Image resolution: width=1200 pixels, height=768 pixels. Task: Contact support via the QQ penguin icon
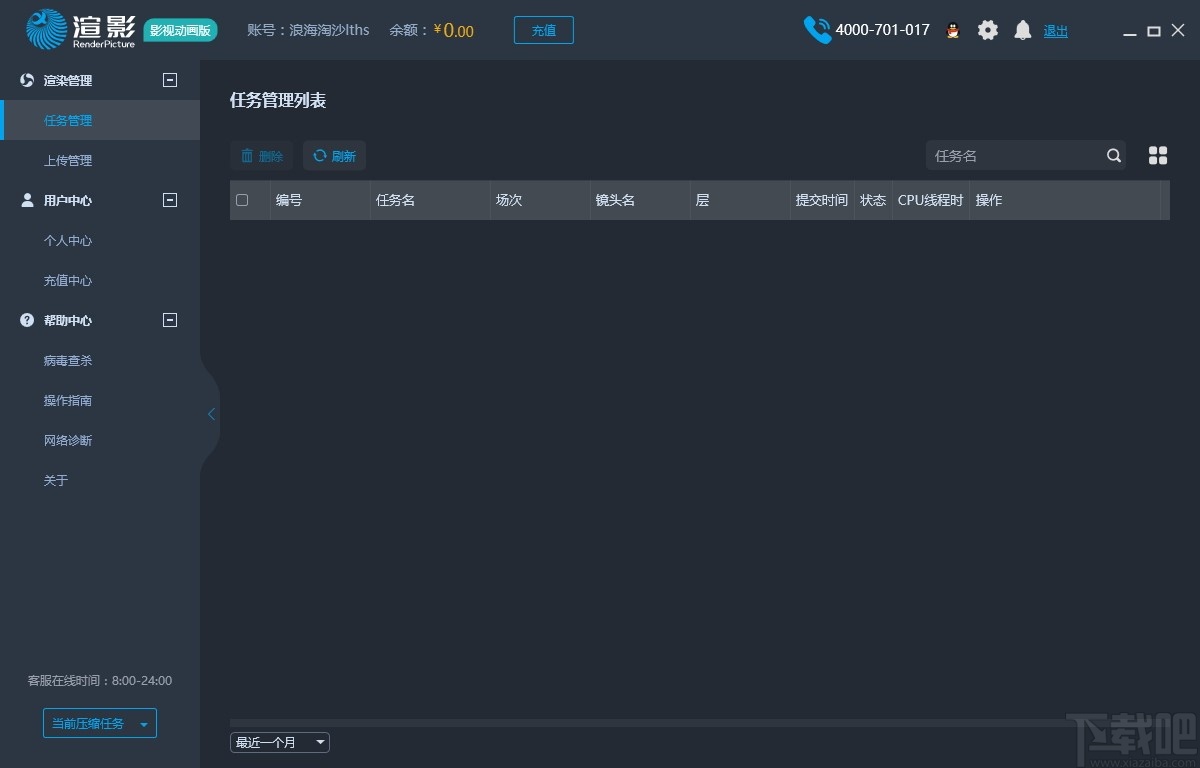(953, 30)
